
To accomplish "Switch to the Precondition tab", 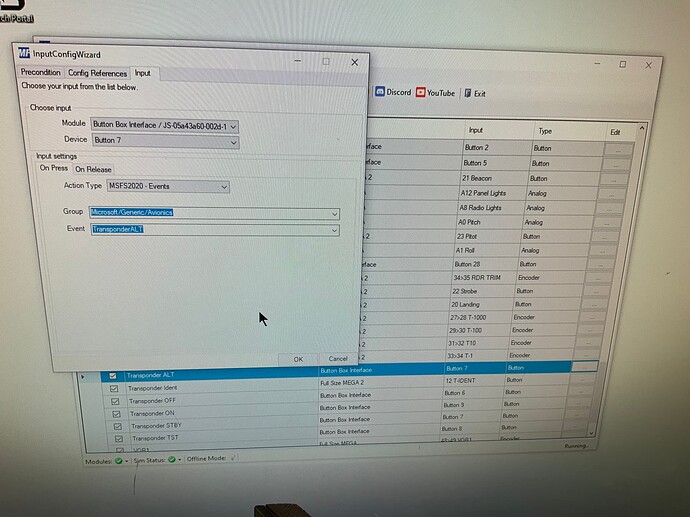I will click(40, 72).
